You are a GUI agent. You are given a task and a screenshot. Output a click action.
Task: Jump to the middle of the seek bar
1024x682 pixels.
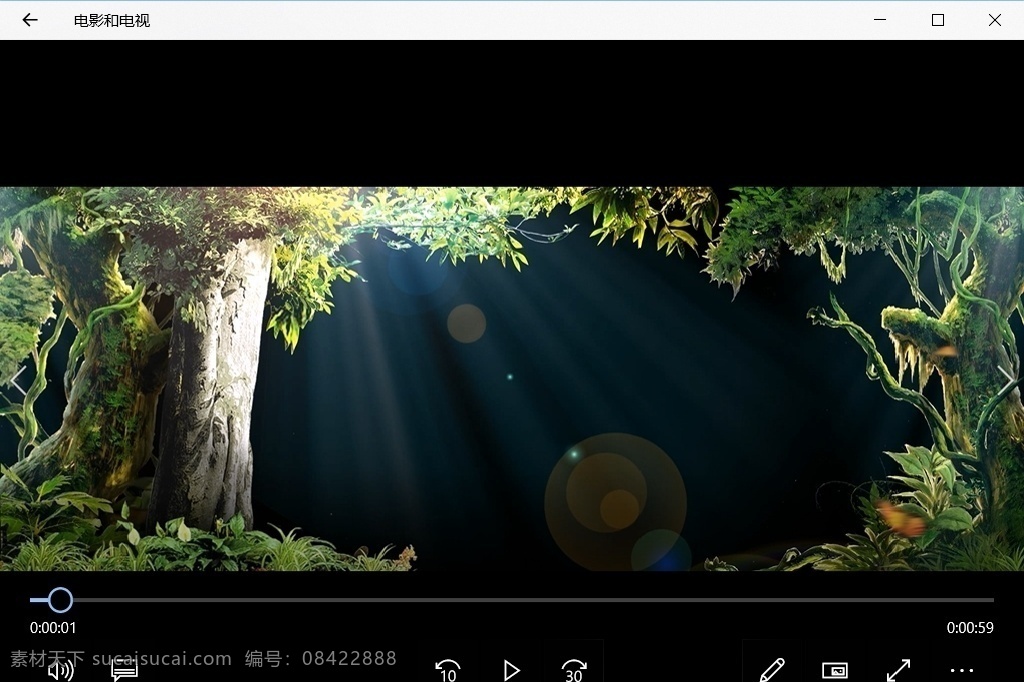512,600
